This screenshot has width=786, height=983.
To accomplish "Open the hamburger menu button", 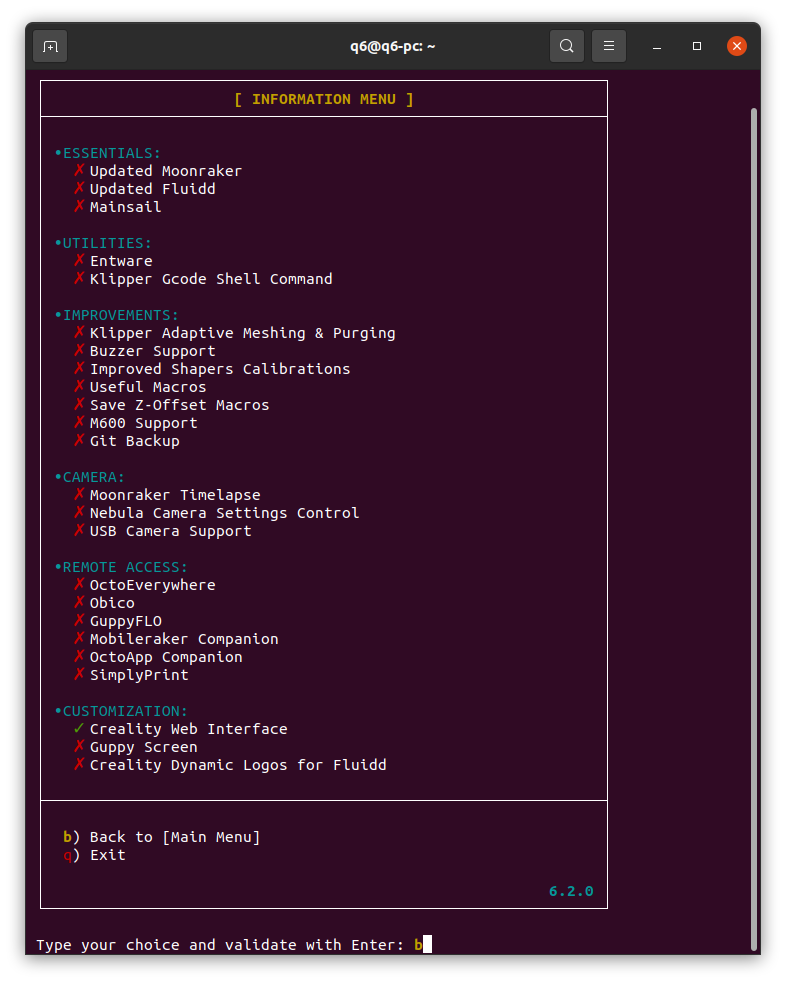I will [x=609, y=46].
